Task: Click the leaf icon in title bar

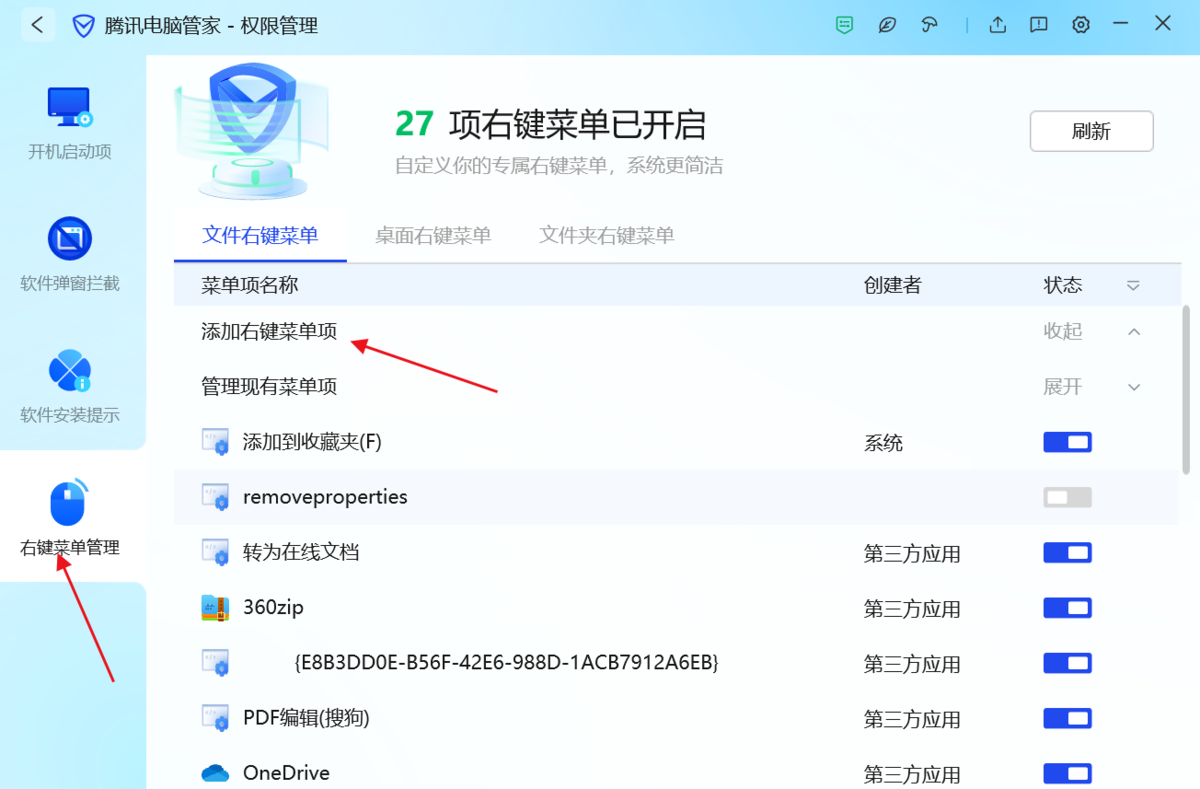Action: [x=887, y=25]
